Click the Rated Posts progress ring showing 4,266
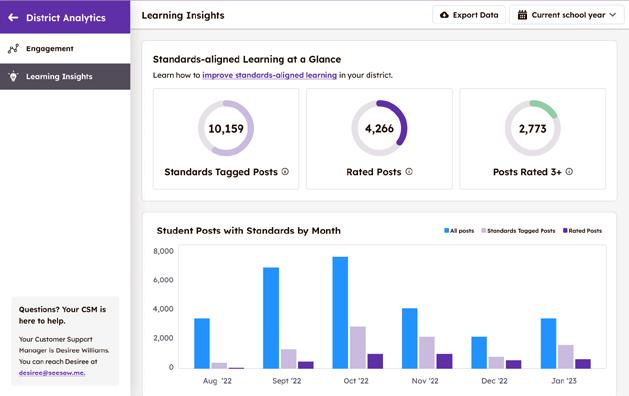629x396 pixels. tap(379, 128)
